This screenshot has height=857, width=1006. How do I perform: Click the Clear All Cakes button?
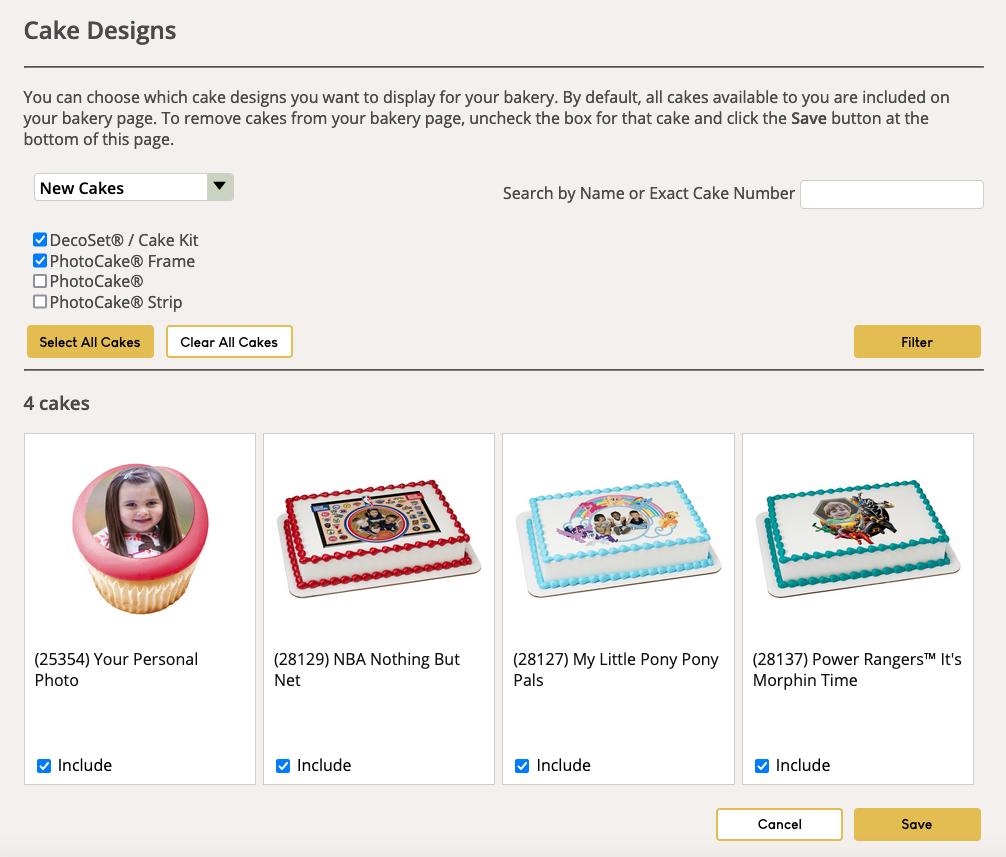(x=229, y=342)
